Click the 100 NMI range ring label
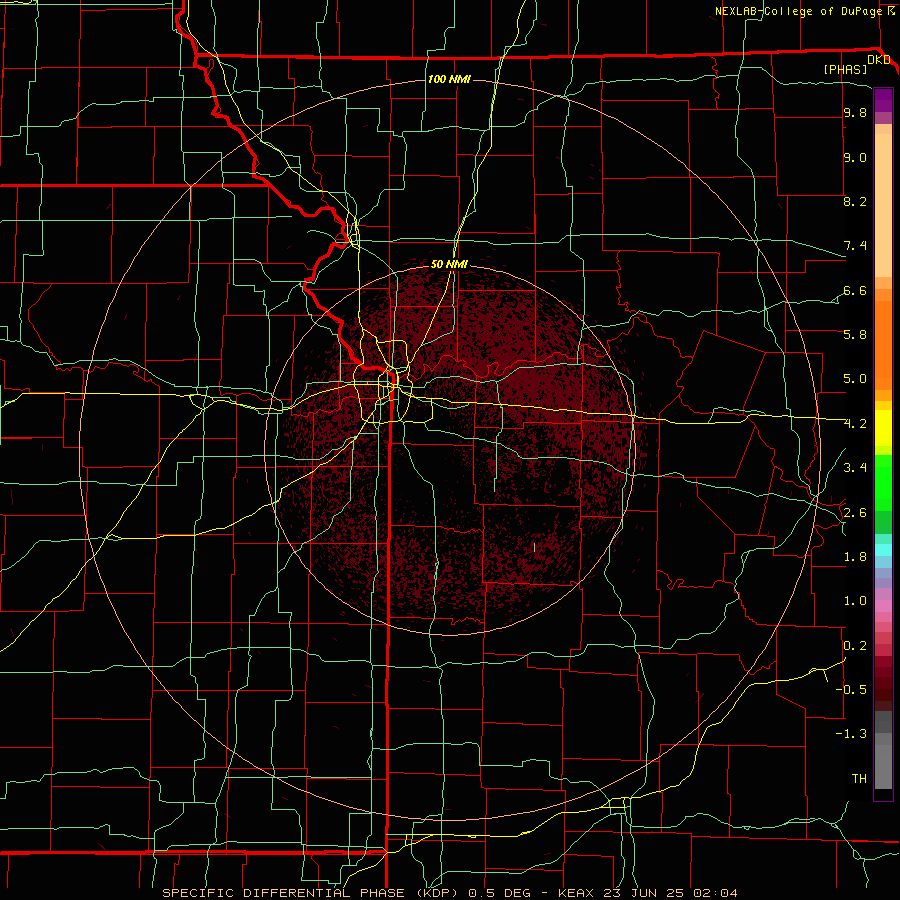Screen dimensions: 900x900 tap(449, 79)
